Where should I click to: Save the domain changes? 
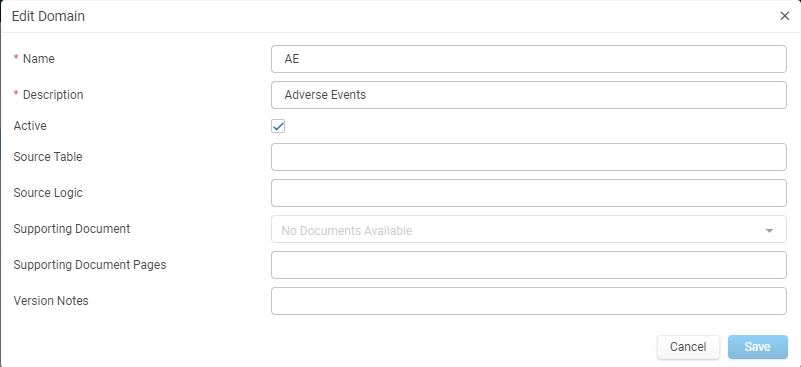coord(758,347)
